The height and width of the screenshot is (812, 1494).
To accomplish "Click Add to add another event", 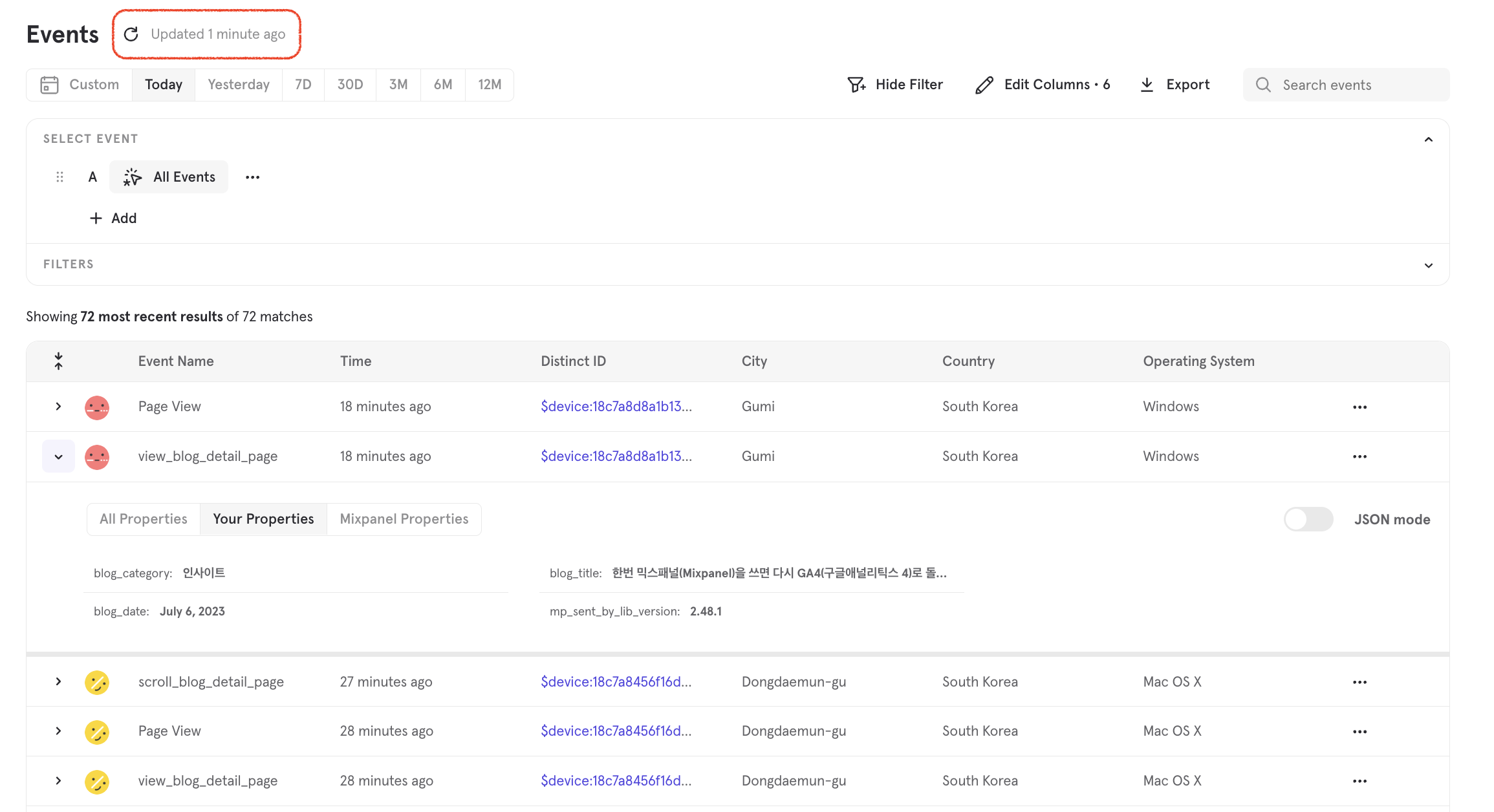I will tap(113, 219).
